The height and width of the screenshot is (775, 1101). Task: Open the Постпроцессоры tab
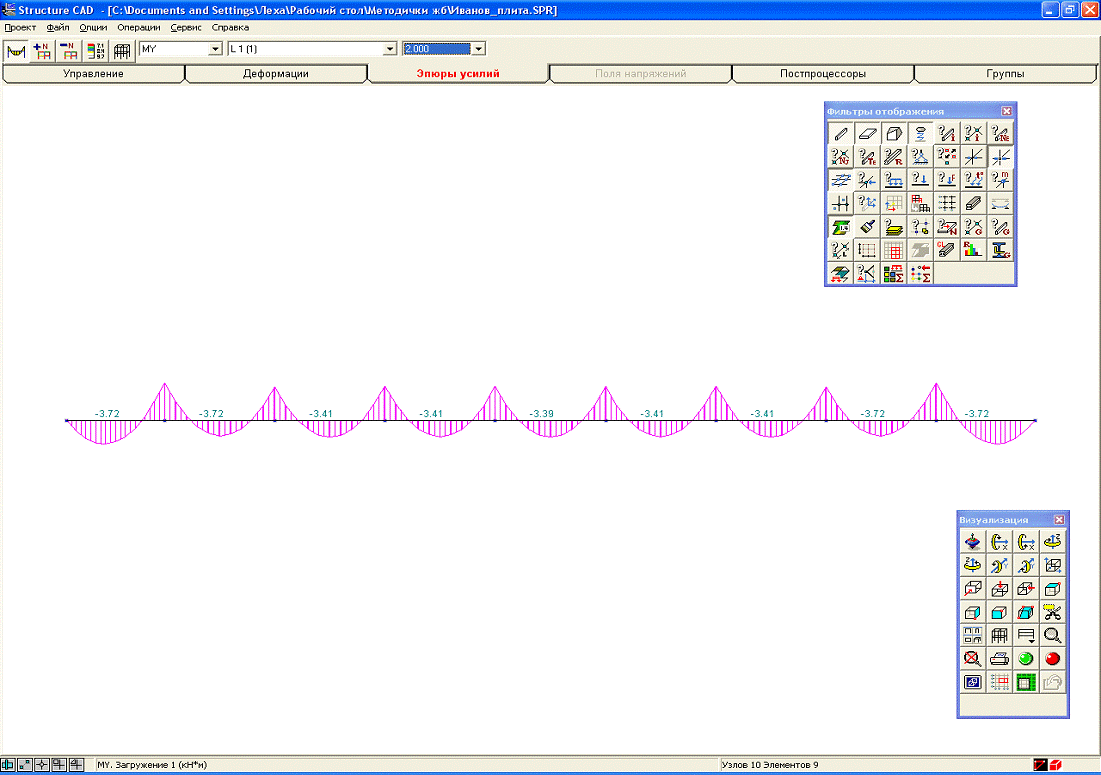coord(822,74)
